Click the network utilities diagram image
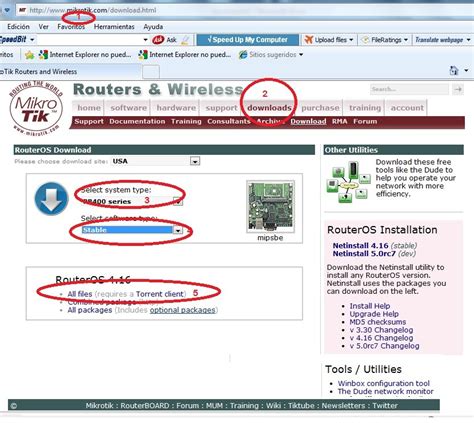This screenshot has width=474, height=423. [x=348, y=182]
